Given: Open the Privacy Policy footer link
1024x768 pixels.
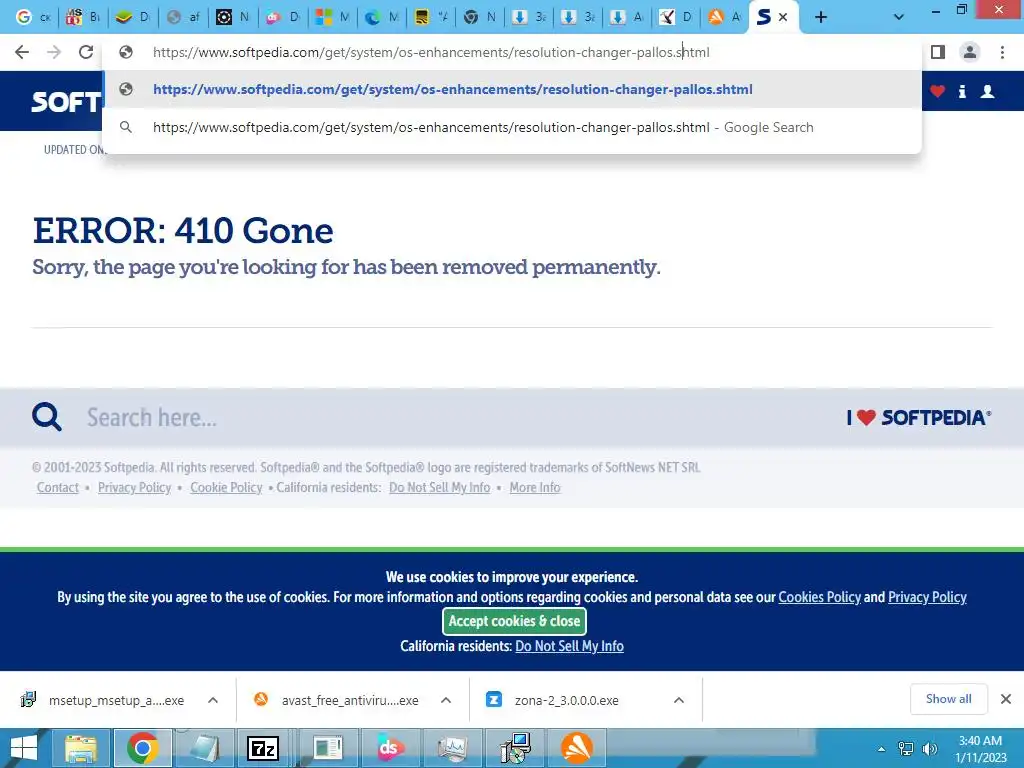Looking at the screenshot, I should pos(135,488).
